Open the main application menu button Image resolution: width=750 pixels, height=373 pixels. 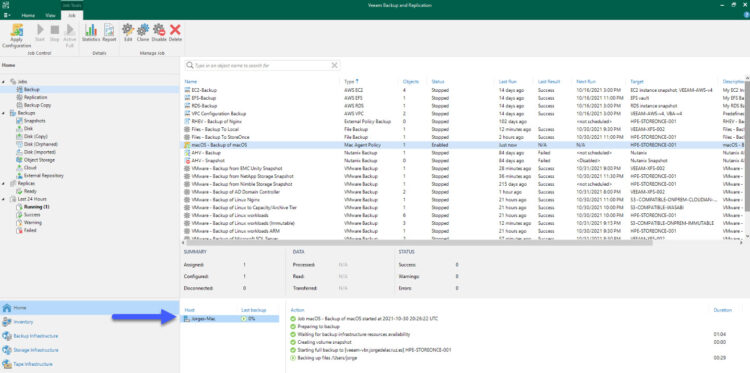point(7,15)
